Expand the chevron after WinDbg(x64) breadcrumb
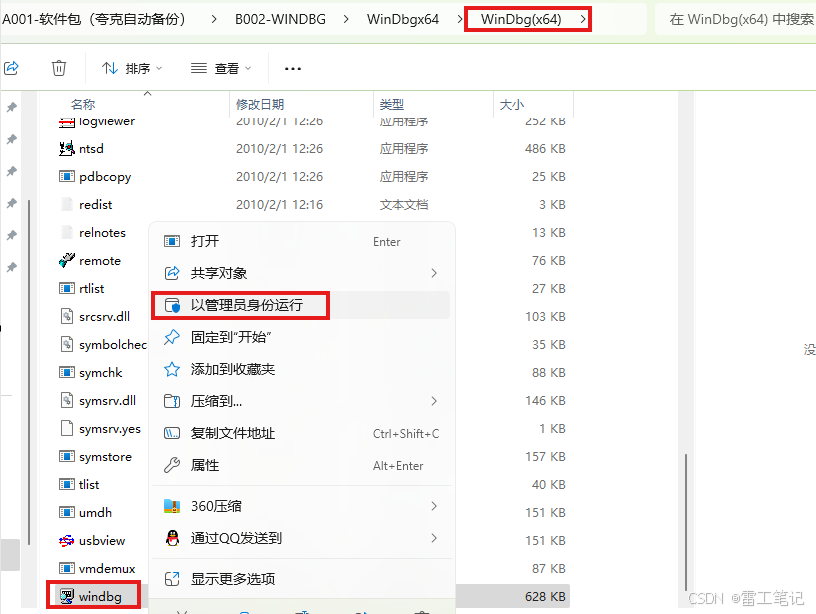This screenshot has width=816, height=614. click(583, 20)
